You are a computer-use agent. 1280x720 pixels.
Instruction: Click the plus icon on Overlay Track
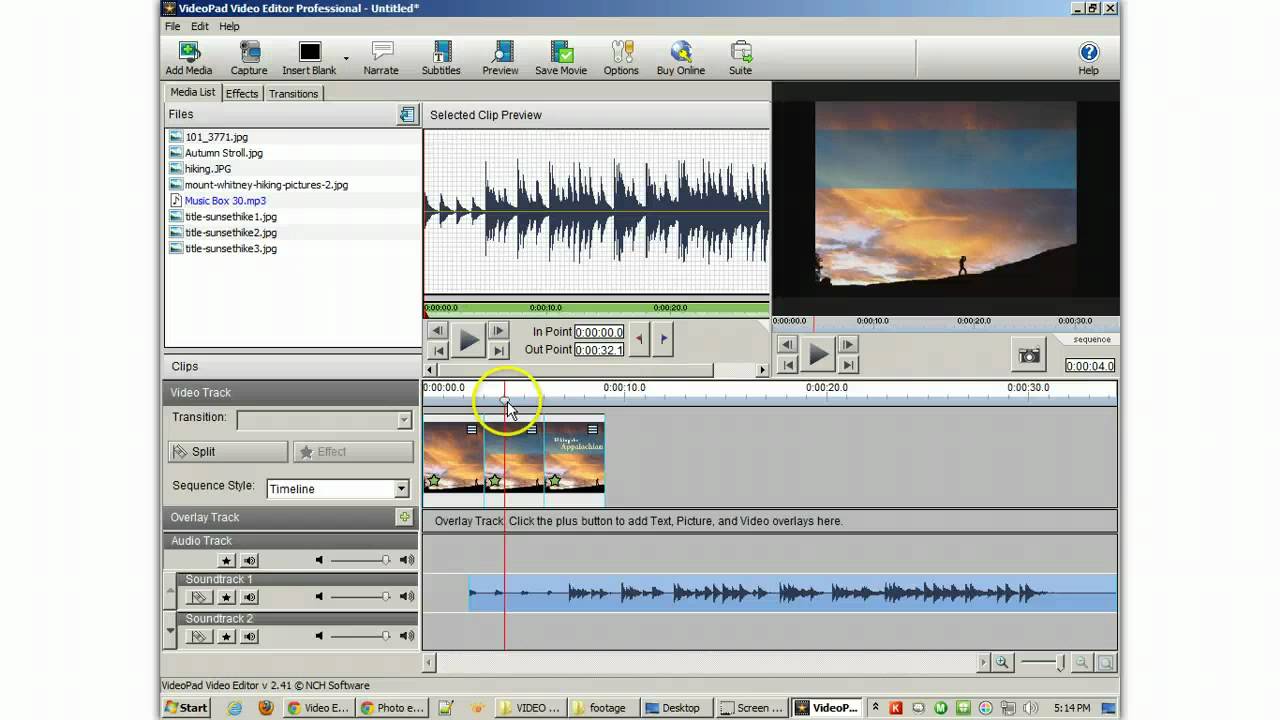coord(404,517)
